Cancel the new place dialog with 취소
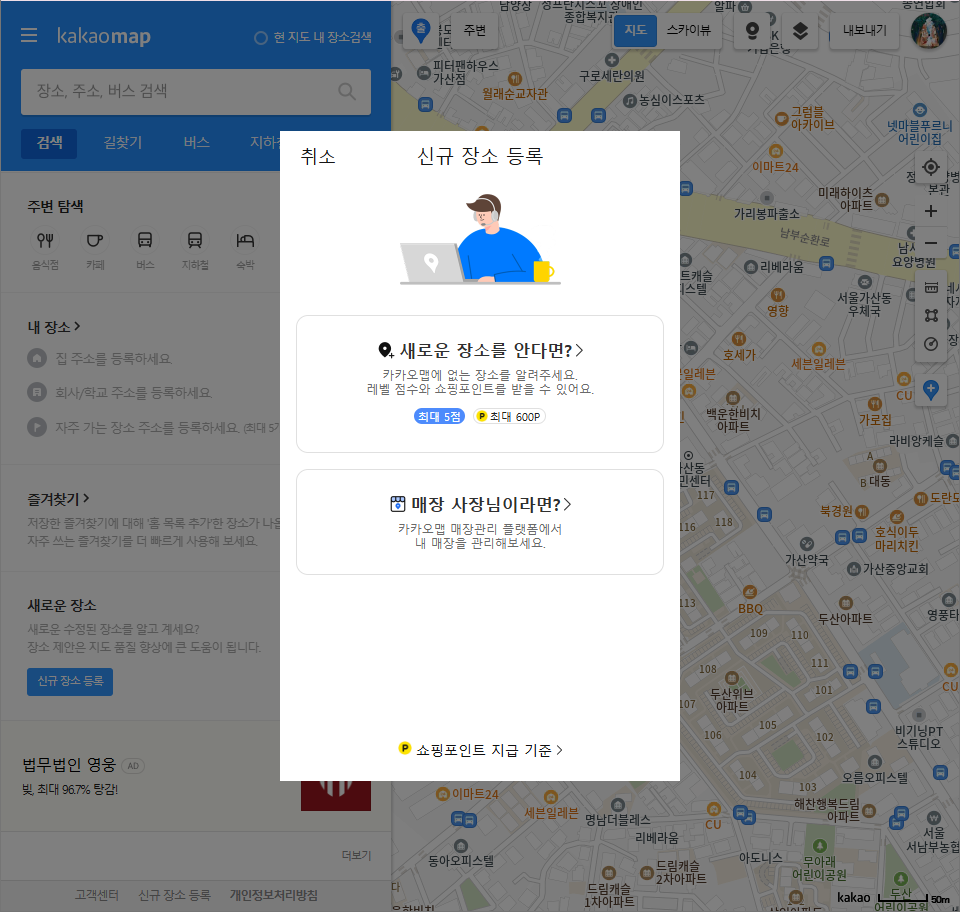 318,157
